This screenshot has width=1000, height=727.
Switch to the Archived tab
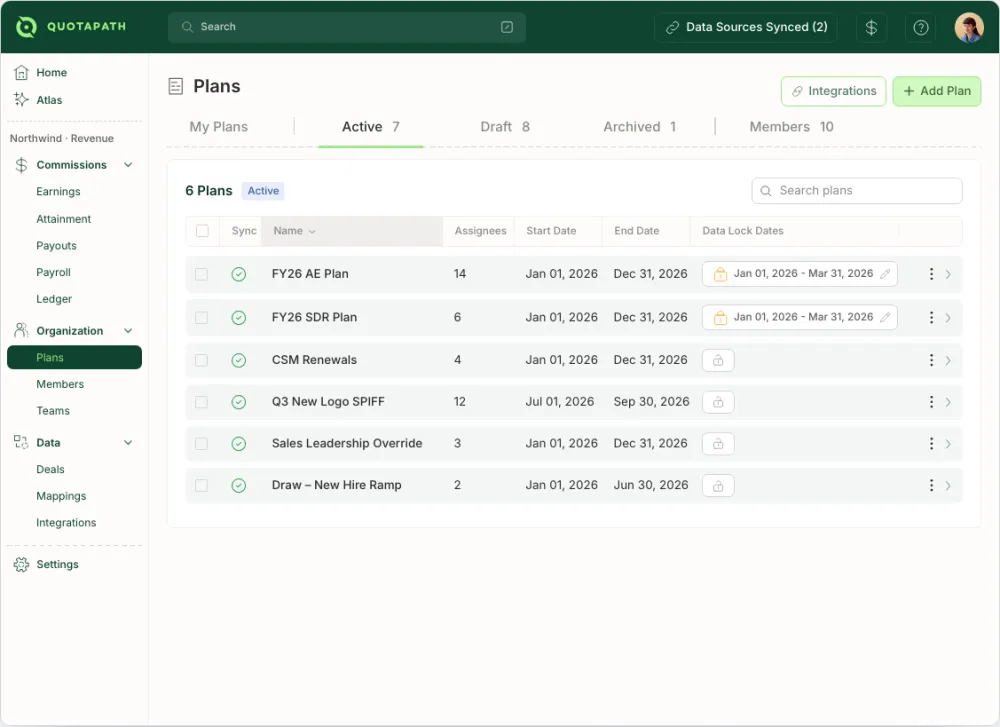[639, 127]
